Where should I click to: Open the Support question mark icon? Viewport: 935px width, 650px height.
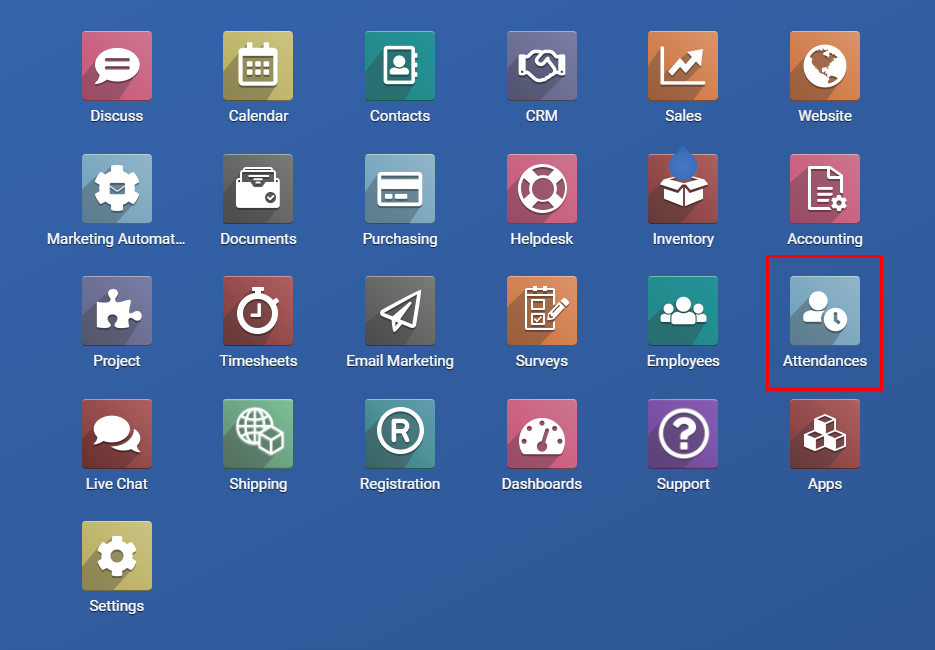[683, 434]
